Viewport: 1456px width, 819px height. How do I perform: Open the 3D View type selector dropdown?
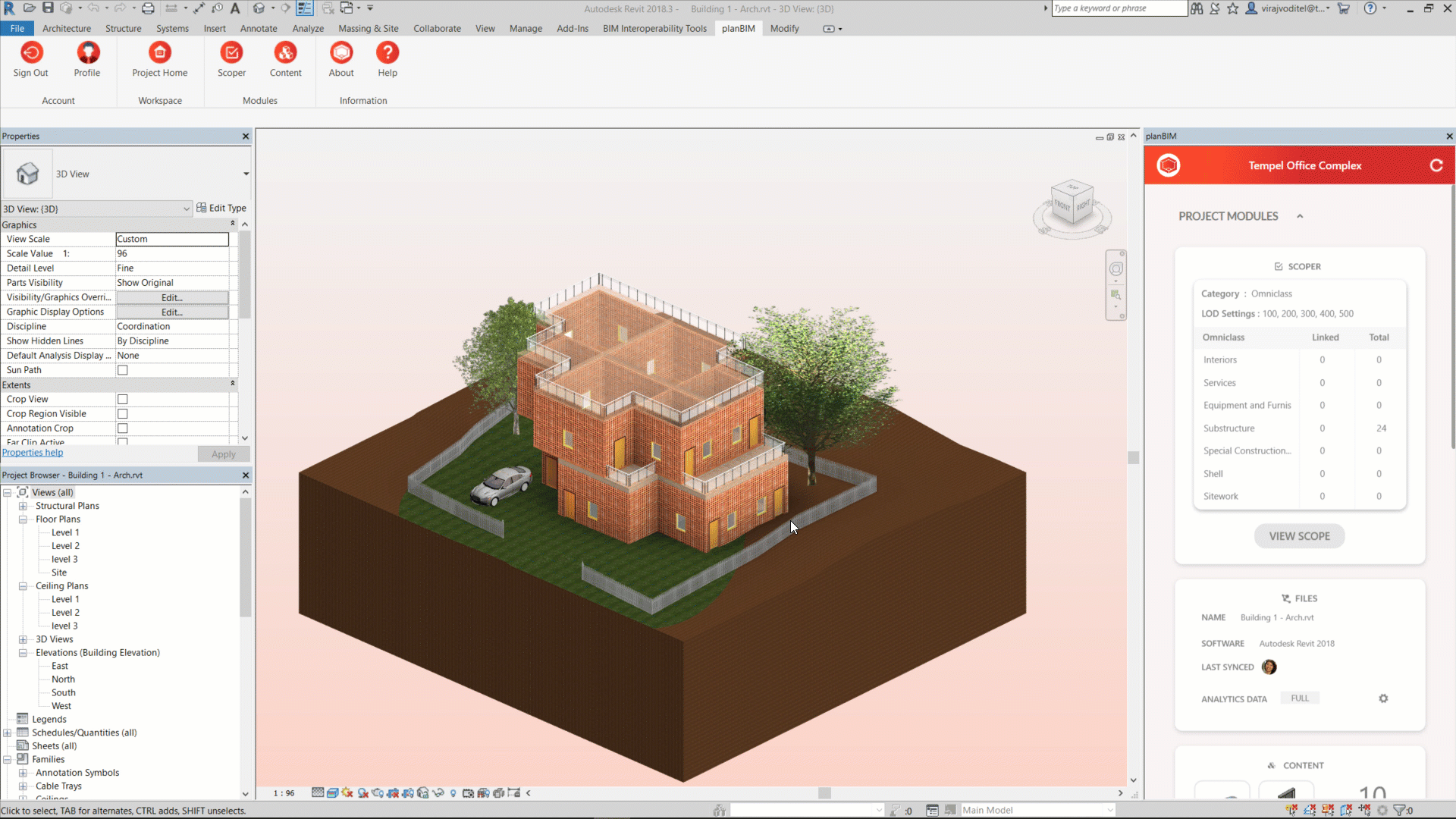[246, 174]
